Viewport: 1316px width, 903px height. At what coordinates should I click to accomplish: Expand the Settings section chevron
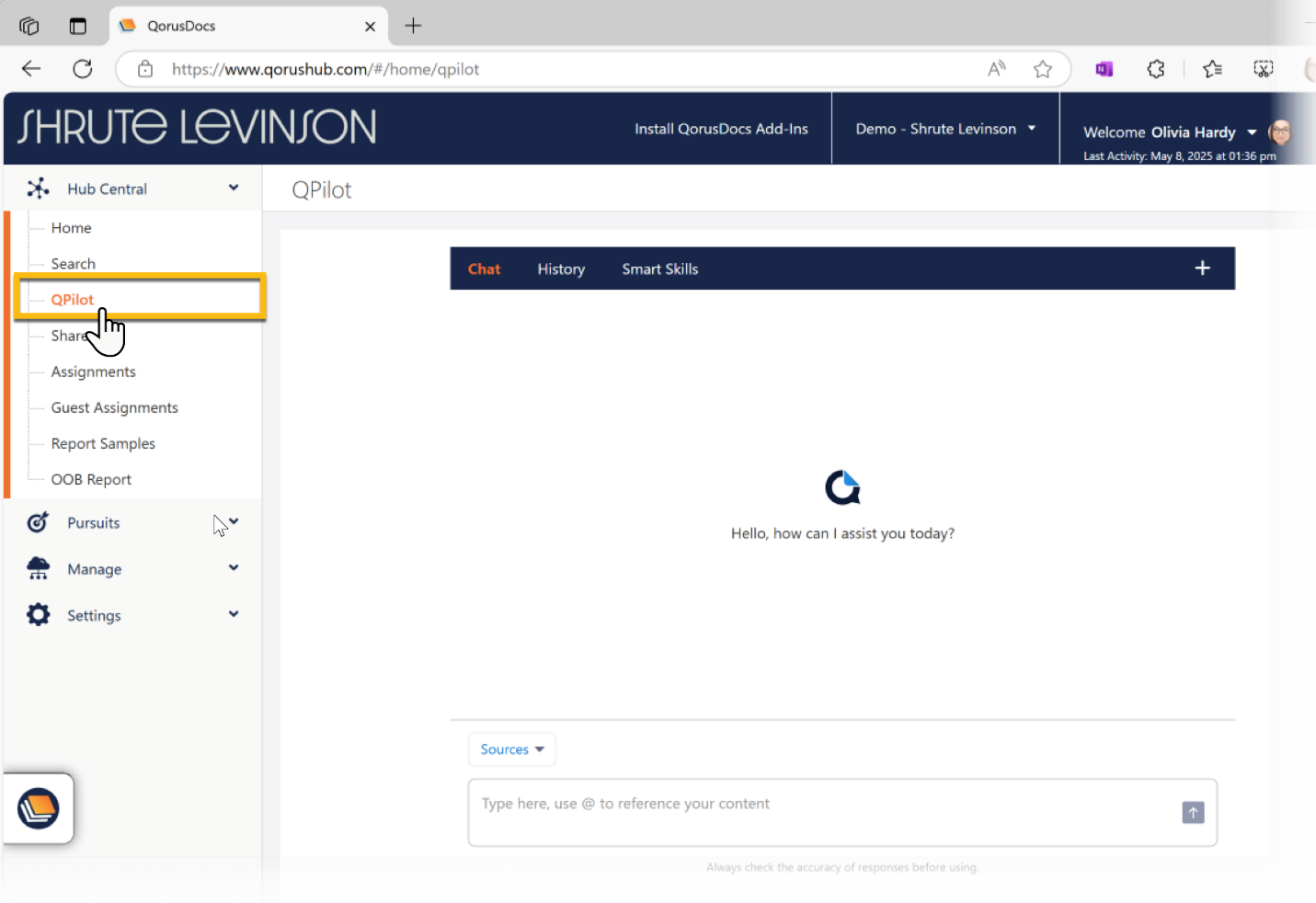click(x=234, y=614)
